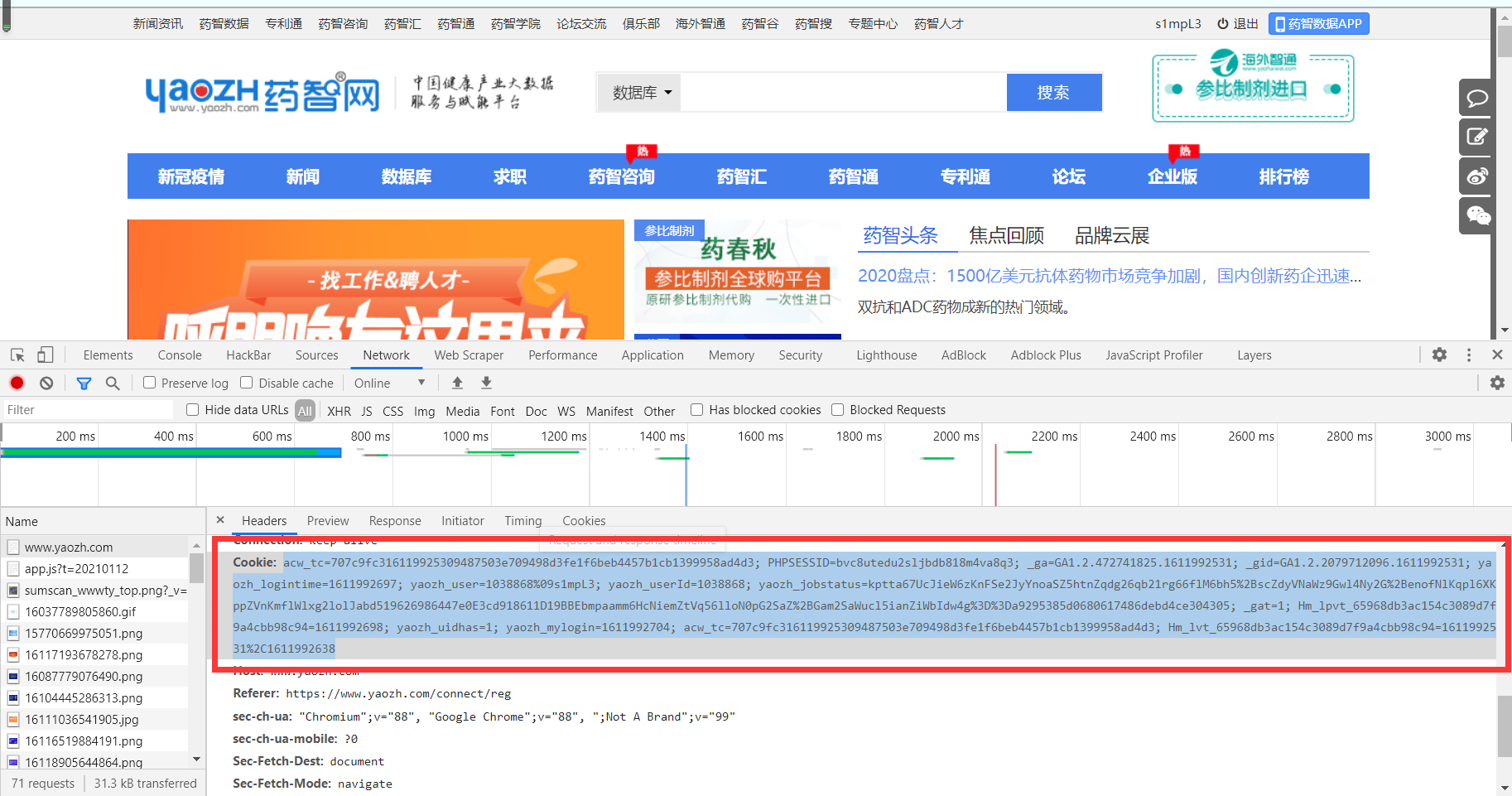Enable the Preserve log checkbox
Image resolution: width=1512 pixels, height=796 pixels.
[x=150, y=383]
